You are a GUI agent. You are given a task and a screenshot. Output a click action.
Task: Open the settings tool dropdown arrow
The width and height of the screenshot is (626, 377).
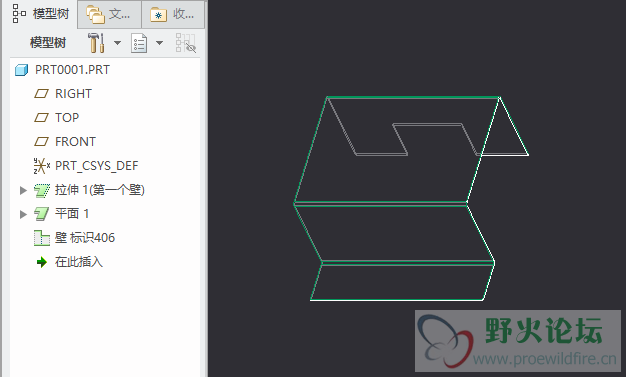pyautogui.click(x=117, y=43)
